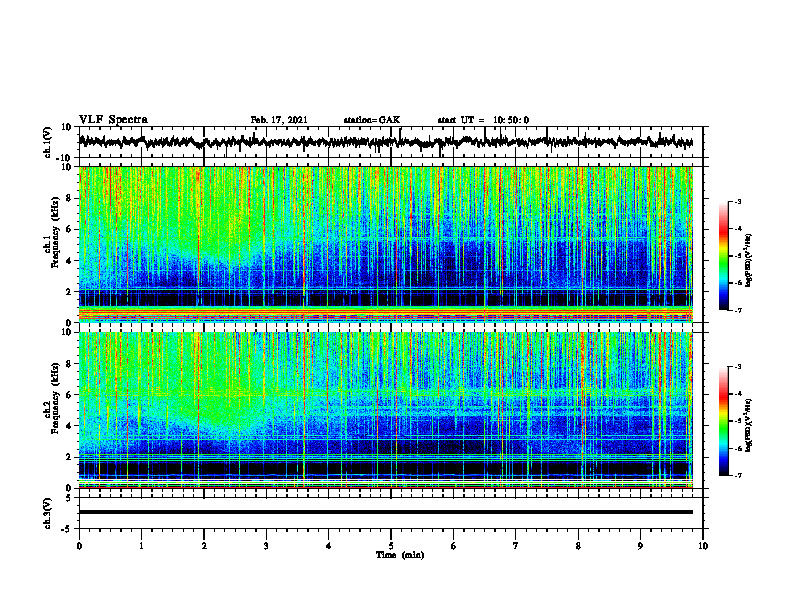Image resolution: width=792 pixels, height=612 pixels.
Task: Click the "5" tick on ch.3(V) axis
Action: click(69, 497)
